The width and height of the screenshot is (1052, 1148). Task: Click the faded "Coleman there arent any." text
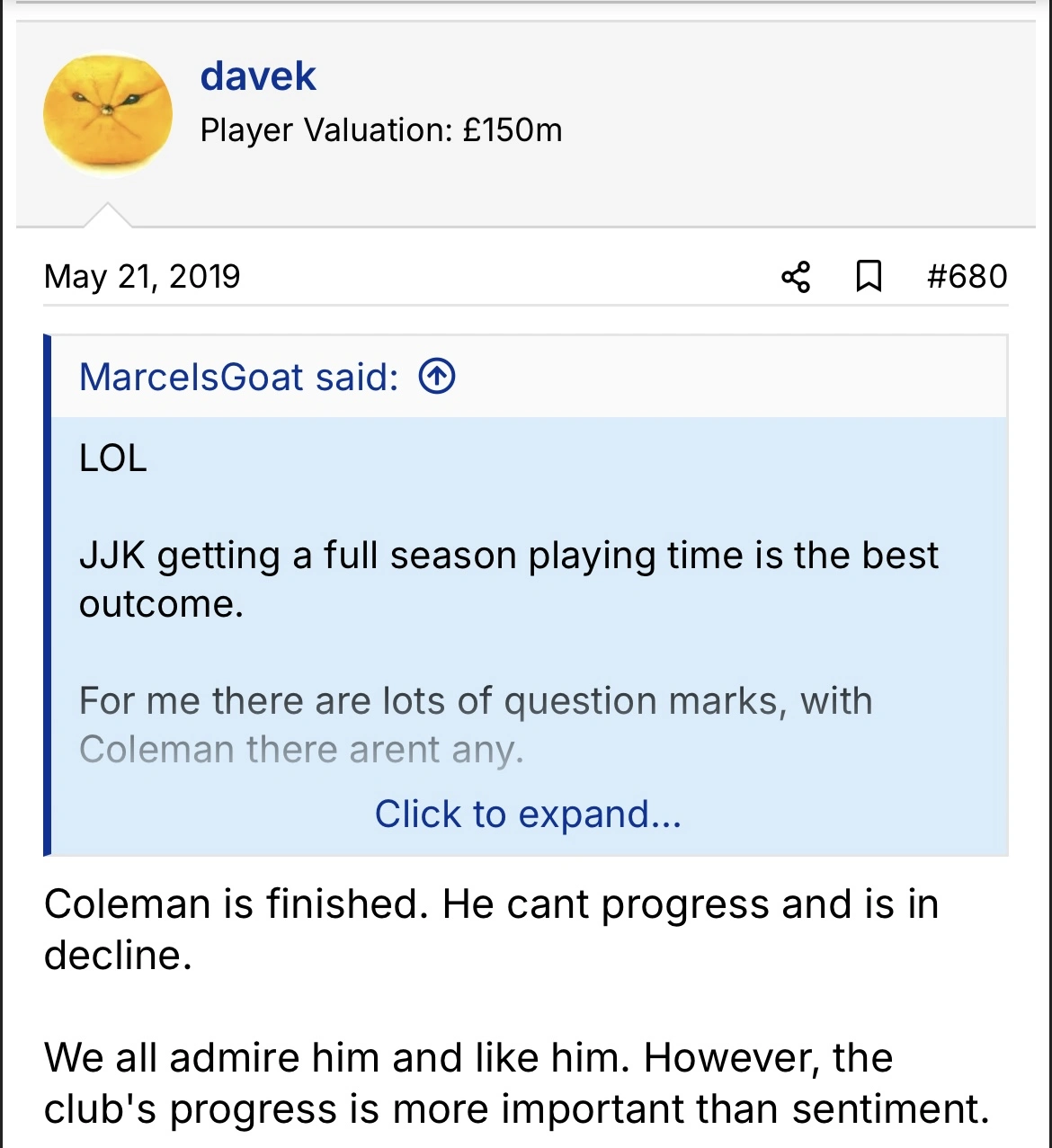(x=301, y=749)
